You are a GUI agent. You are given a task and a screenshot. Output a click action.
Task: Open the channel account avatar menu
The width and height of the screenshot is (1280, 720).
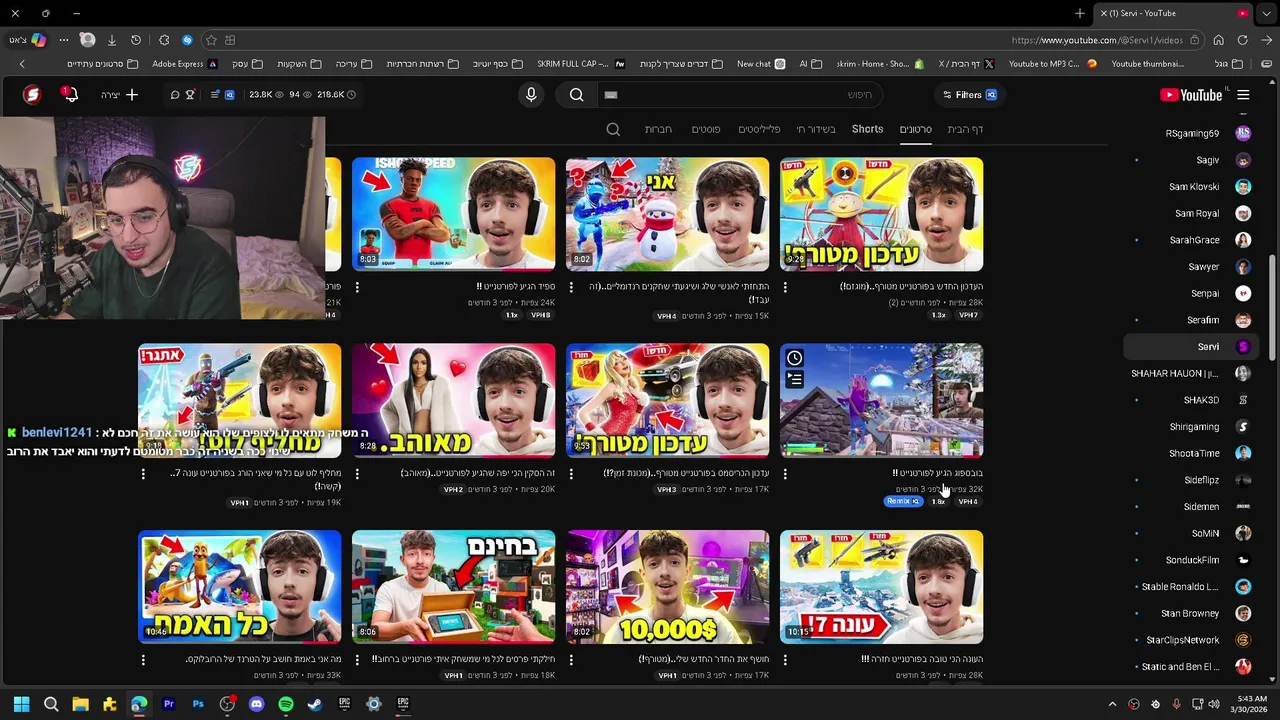tap(32, 95)
